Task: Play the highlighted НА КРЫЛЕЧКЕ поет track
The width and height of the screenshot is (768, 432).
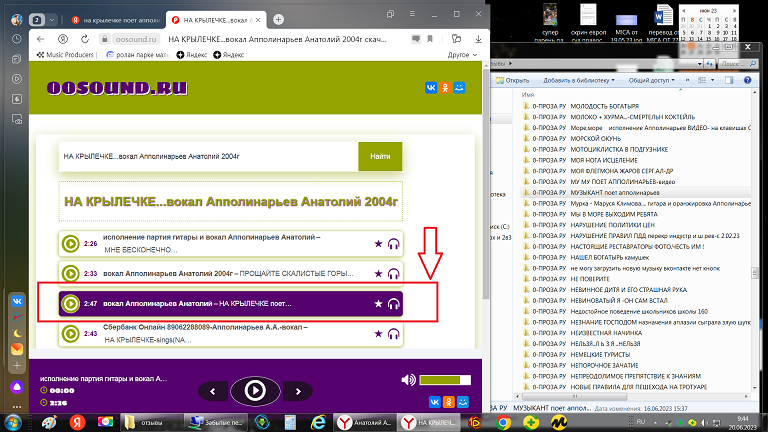Action: tap(71, 304)
